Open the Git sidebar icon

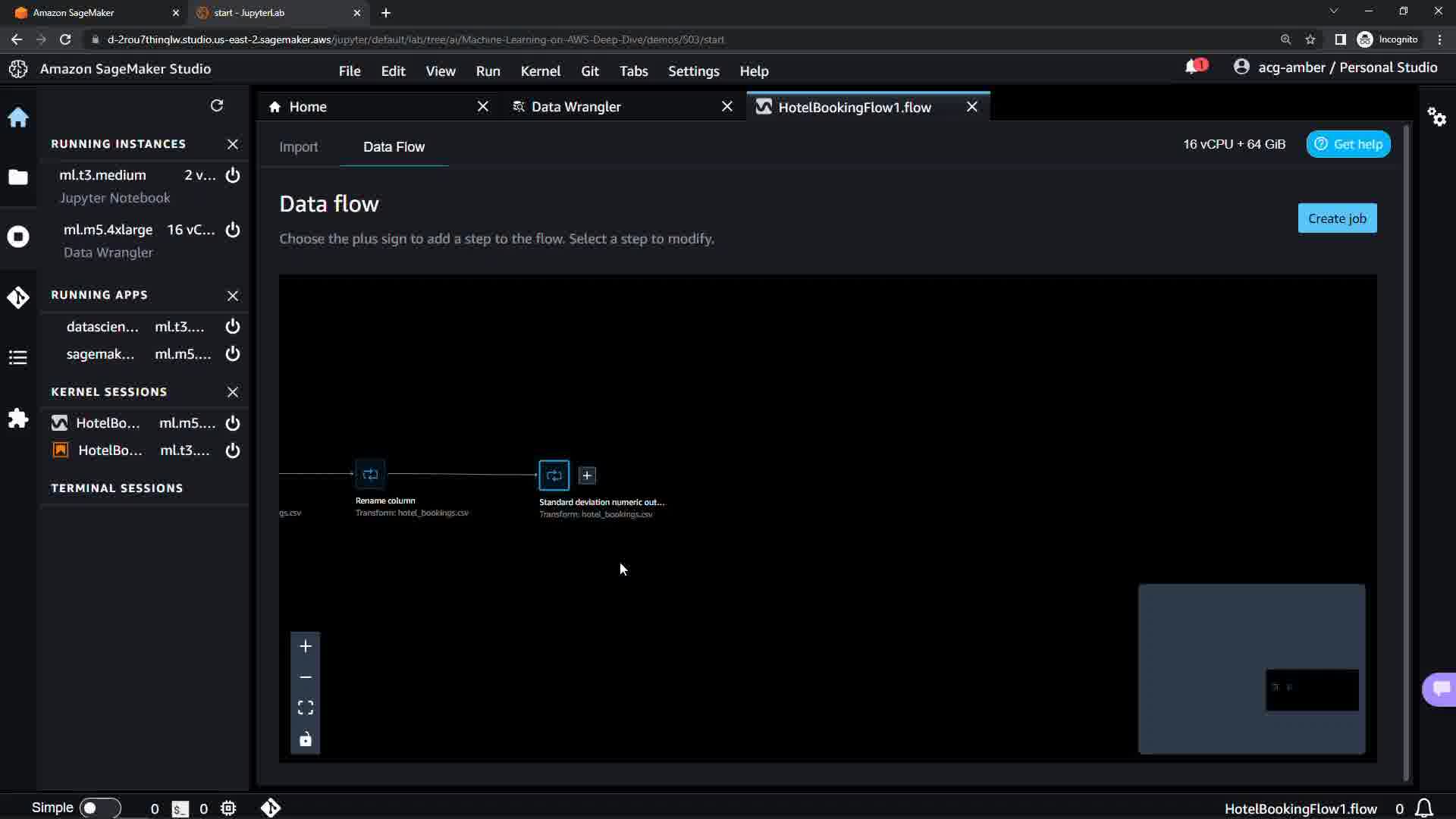coord(18,297)
